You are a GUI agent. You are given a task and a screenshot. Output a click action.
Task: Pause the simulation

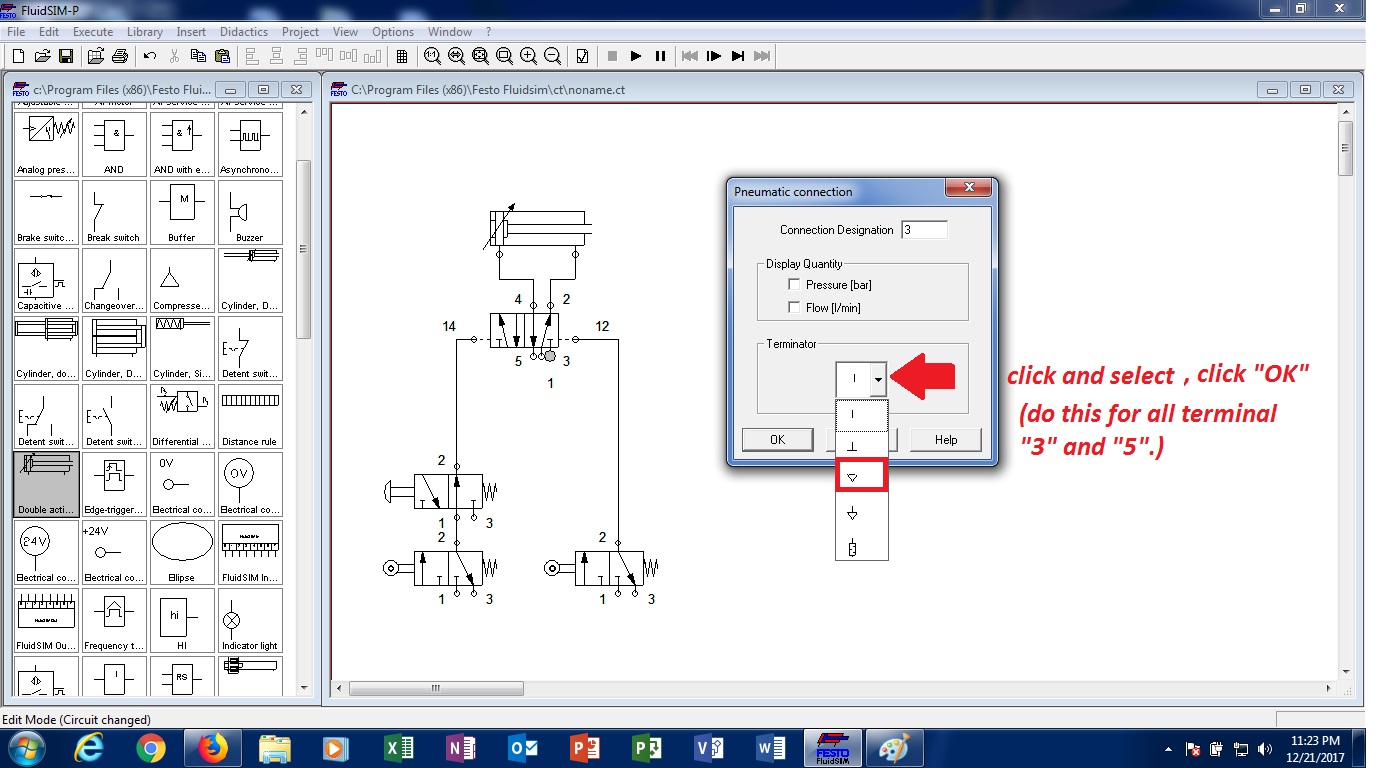660,56
